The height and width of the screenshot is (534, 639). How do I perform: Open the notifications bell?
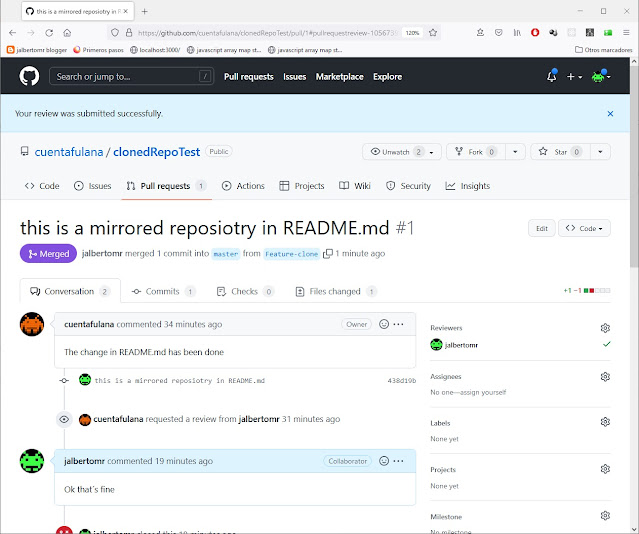[x=552, y=76]
